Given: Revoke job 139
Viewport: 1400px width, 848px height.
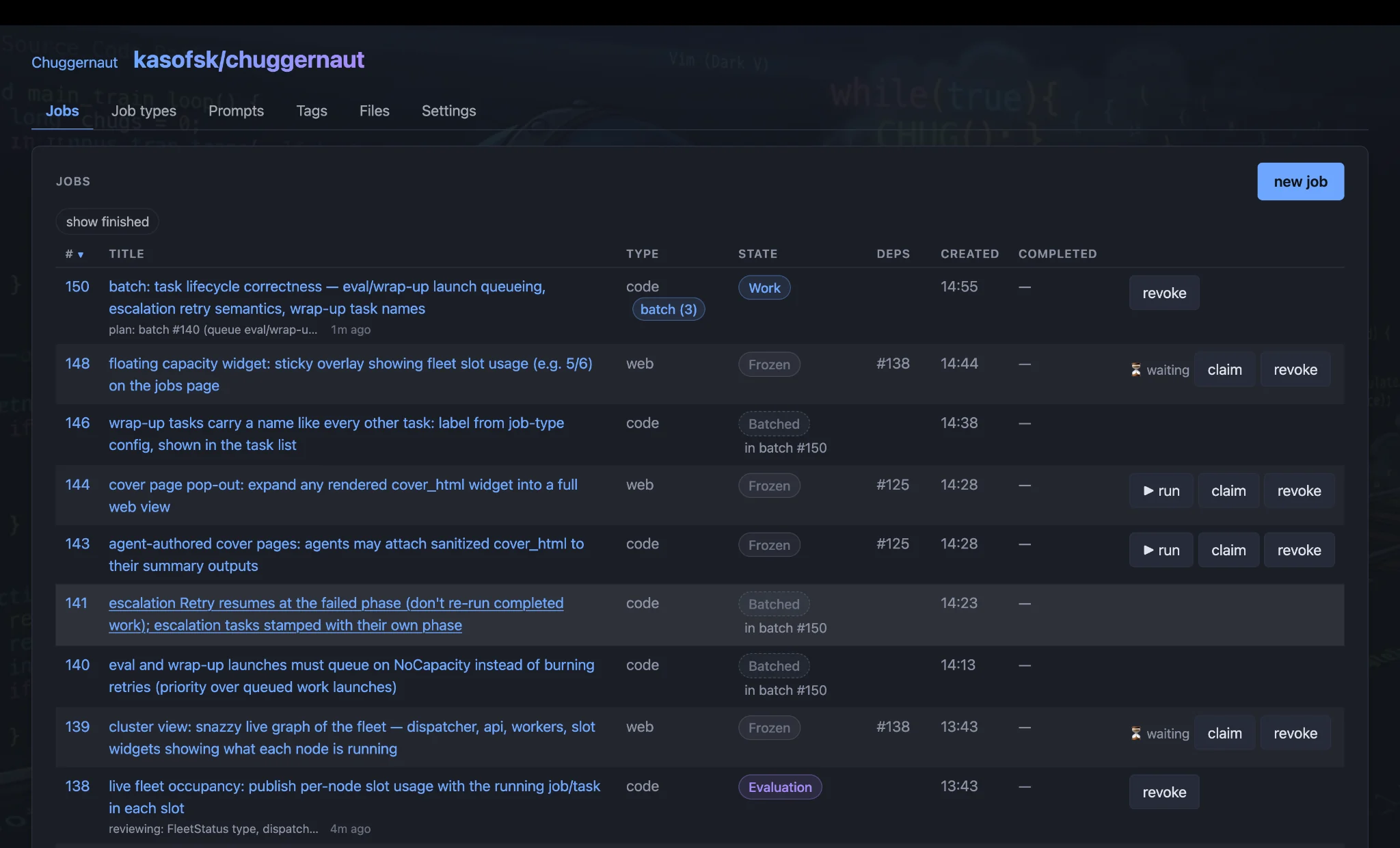Looking at the screenshot, I should 1295,734.
